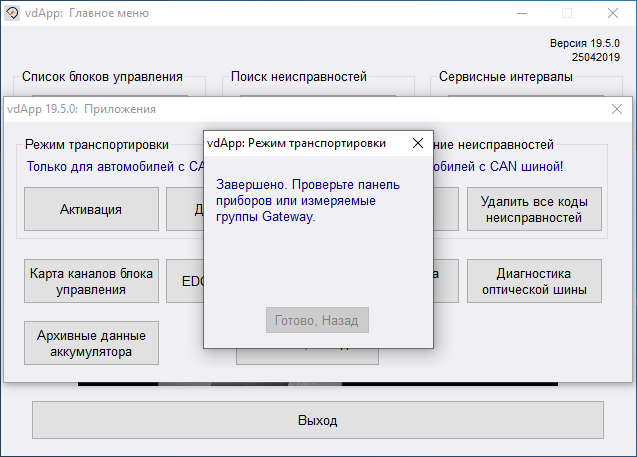Minimize the Главное меню window
637x457 pixels.
coord(521,13)
